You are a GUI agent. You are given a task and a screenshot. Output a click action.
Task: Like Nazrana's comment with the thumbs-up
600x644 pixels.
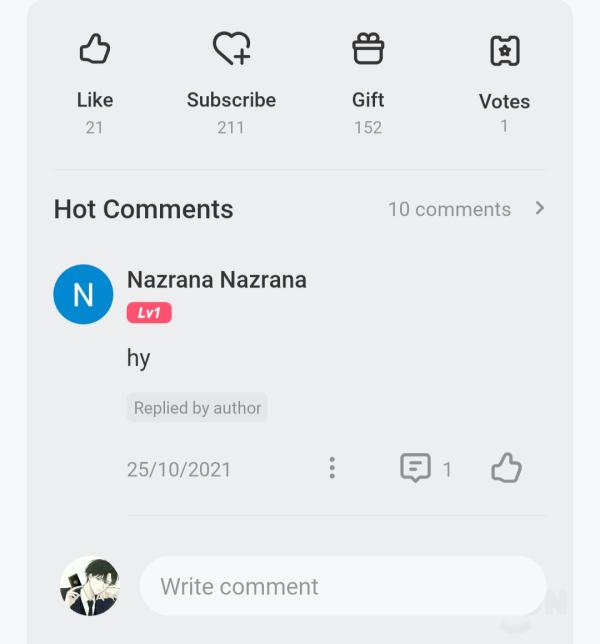pyautogui.click(x=506, y=468)
